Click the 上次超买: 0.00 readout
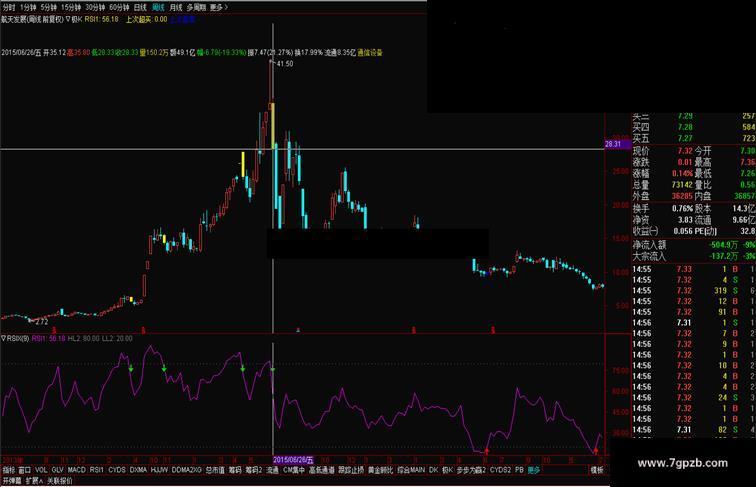The image size is (756, 487). pos(147,19)
